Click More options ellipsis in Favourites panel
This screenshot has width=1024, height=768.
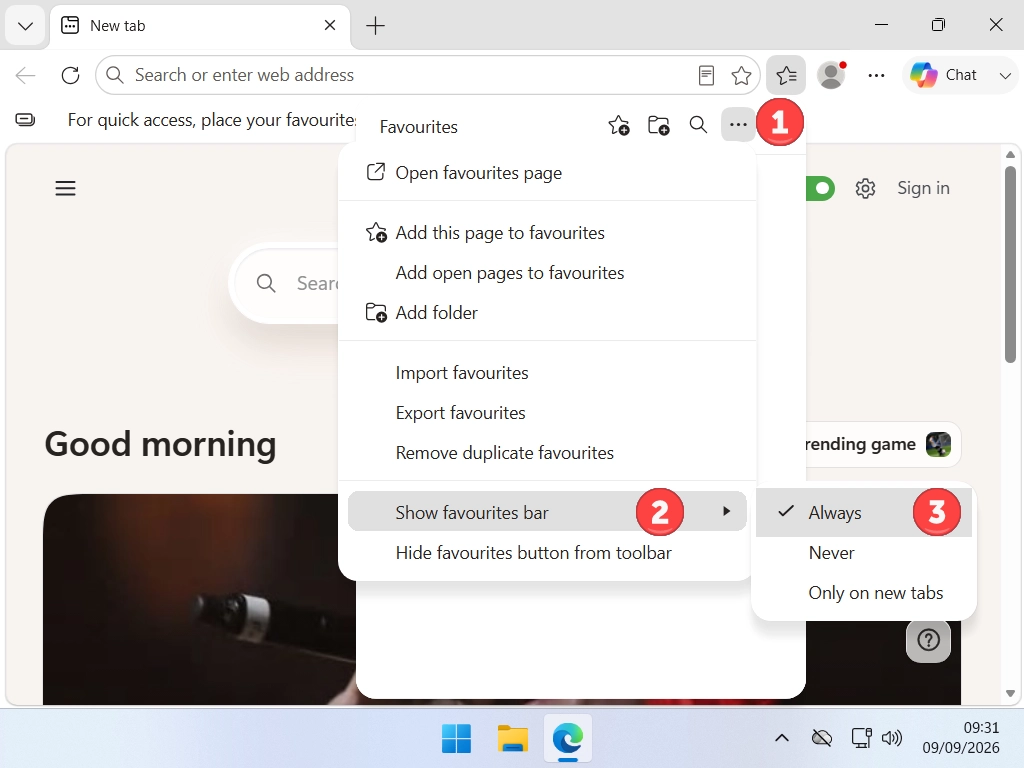[738, 125]
